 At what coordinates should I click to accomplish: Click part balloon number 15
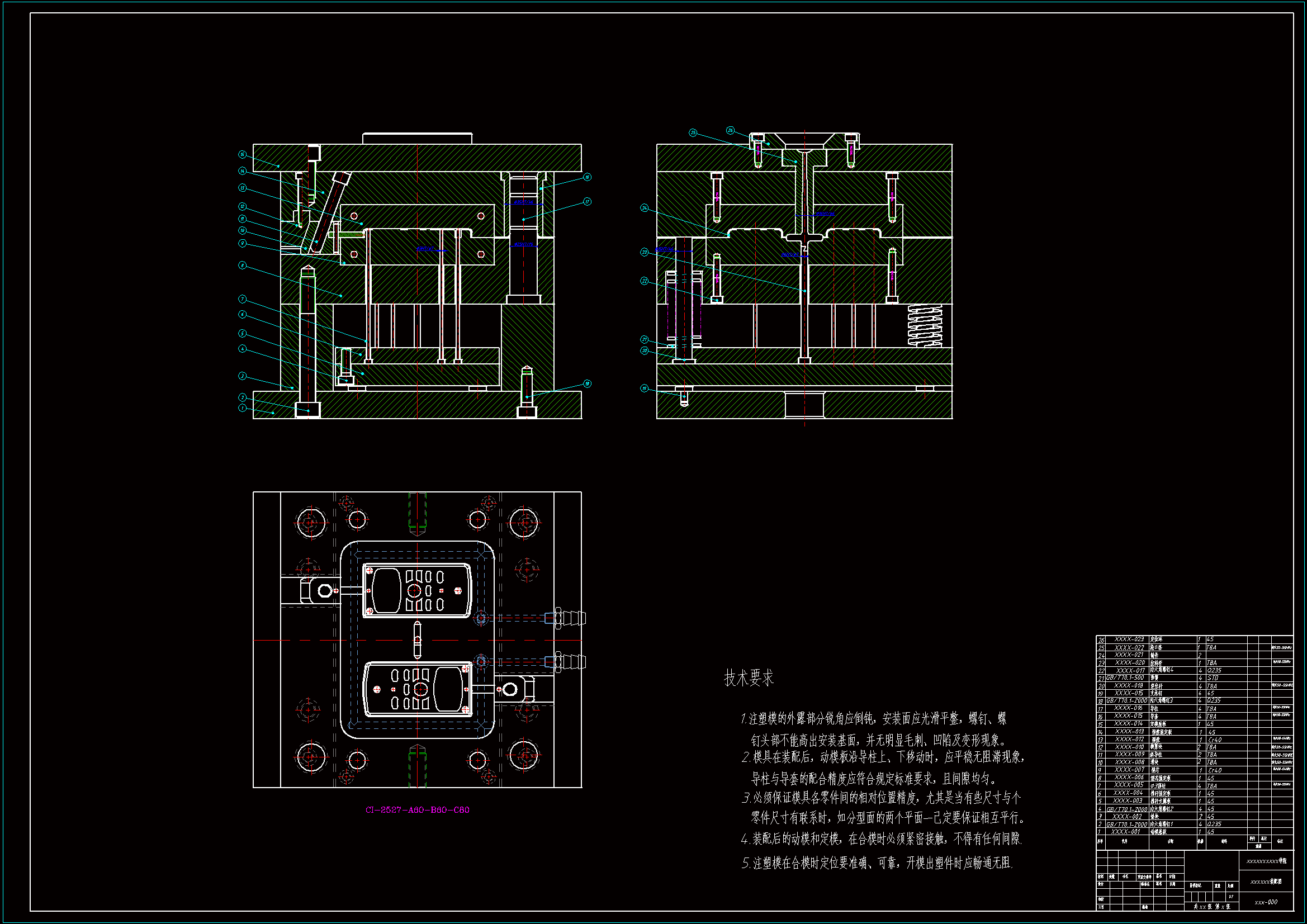click(x=243, y=154)
